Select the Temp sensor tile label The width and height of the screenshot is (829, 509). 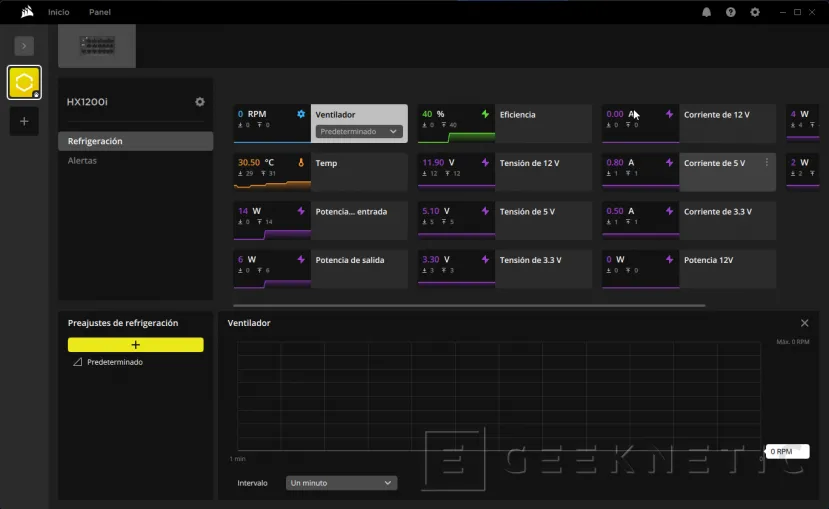pyautogui.click(x=326, y=163)
